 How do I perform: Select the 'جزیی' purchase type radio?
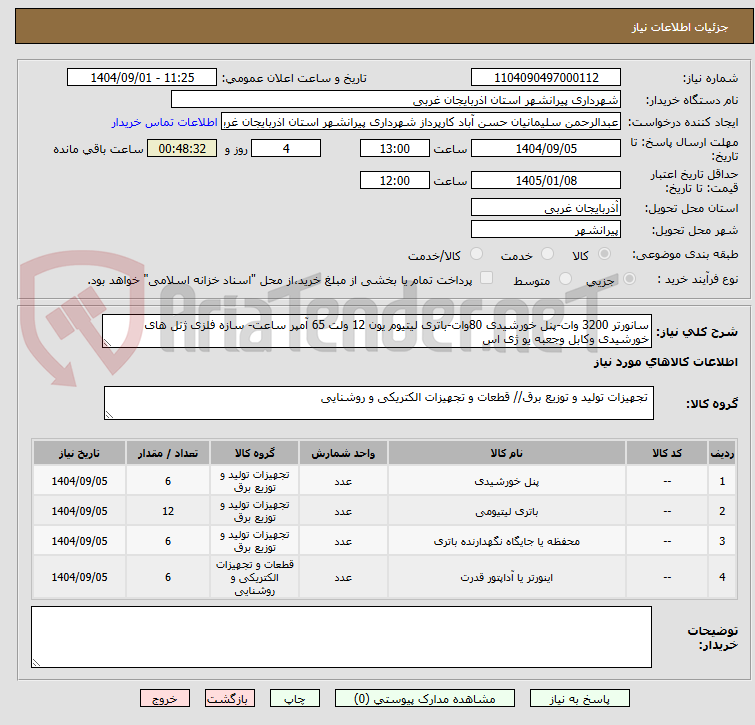(x=629, y=279)
